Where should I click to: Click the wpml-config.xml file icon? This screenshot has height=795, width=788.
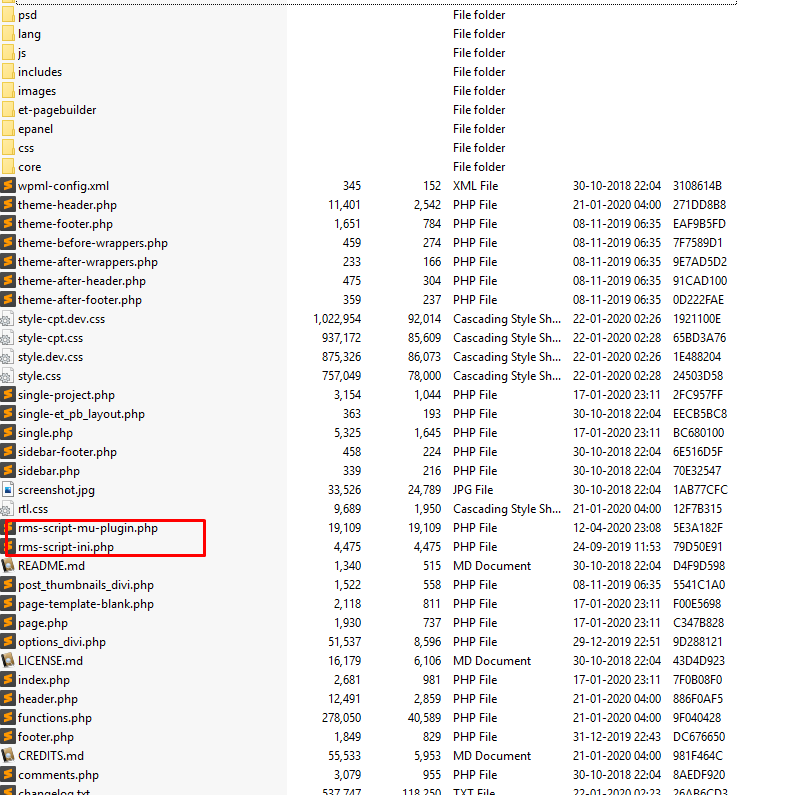tap(8, 186)
